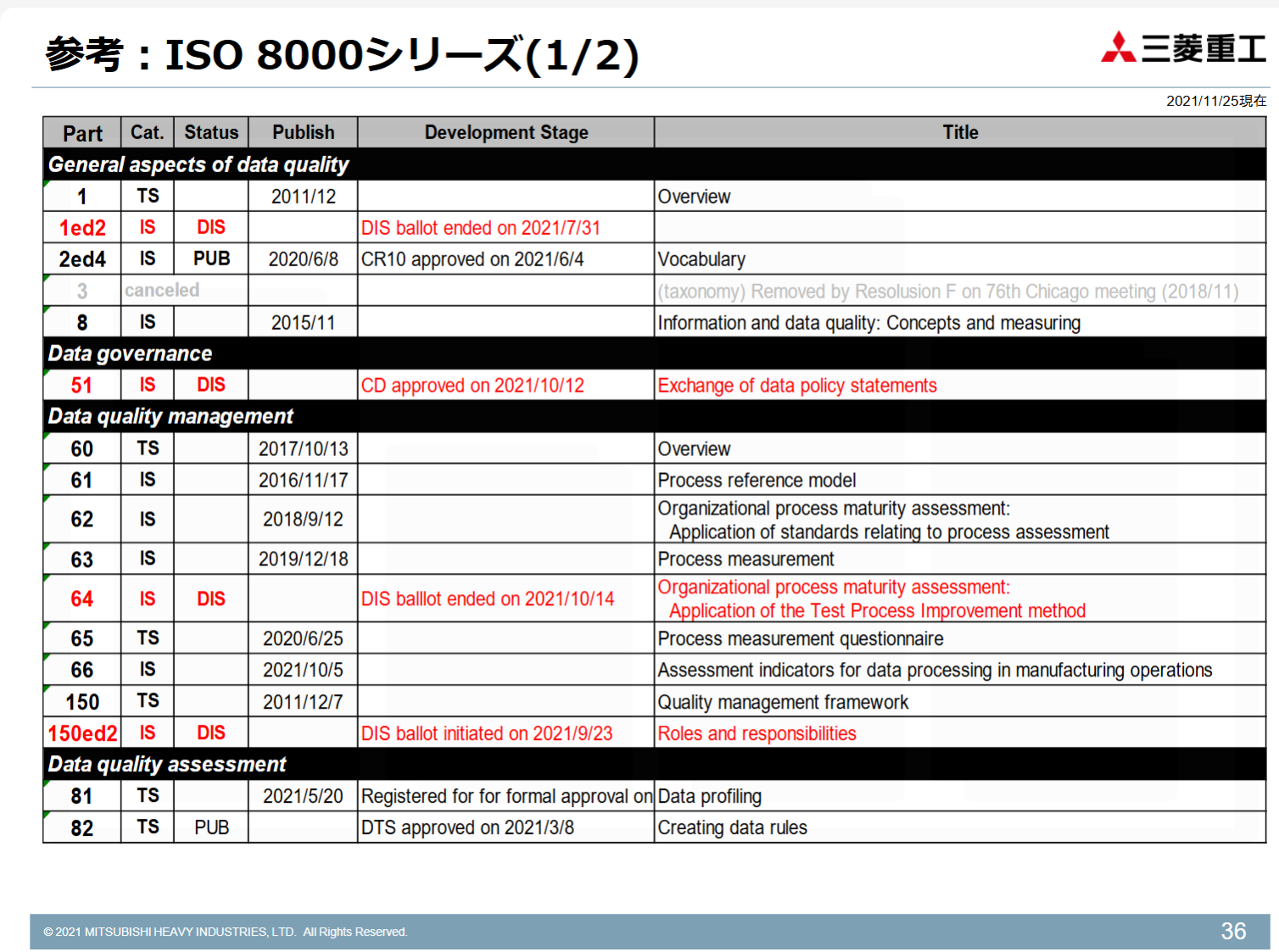The image size is (1279, 952).
Task: Click 'DTS approved on 2021/3/8'
Action: pyautogui.click(x=467, y=828)
